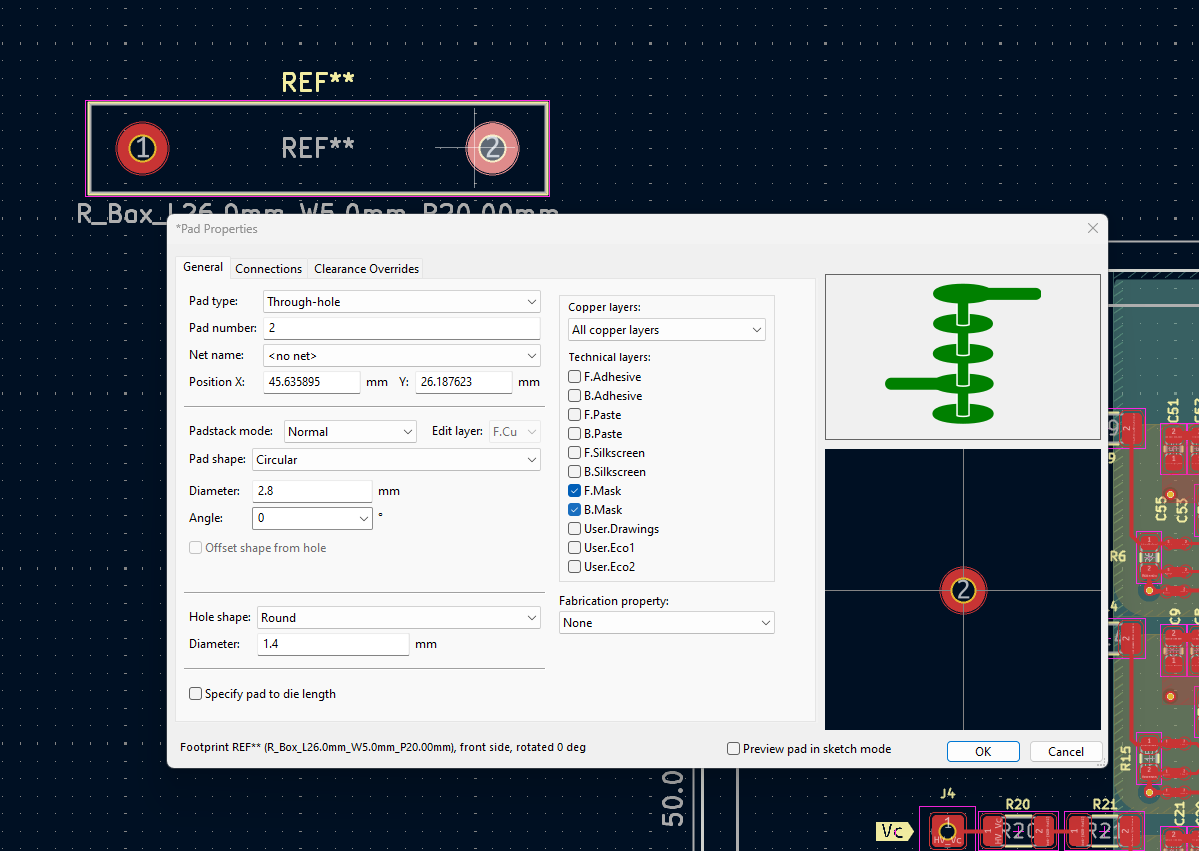Click pad 1 of the resistor footprint
The image size is (1199, 851).
(x=142, y=148)
